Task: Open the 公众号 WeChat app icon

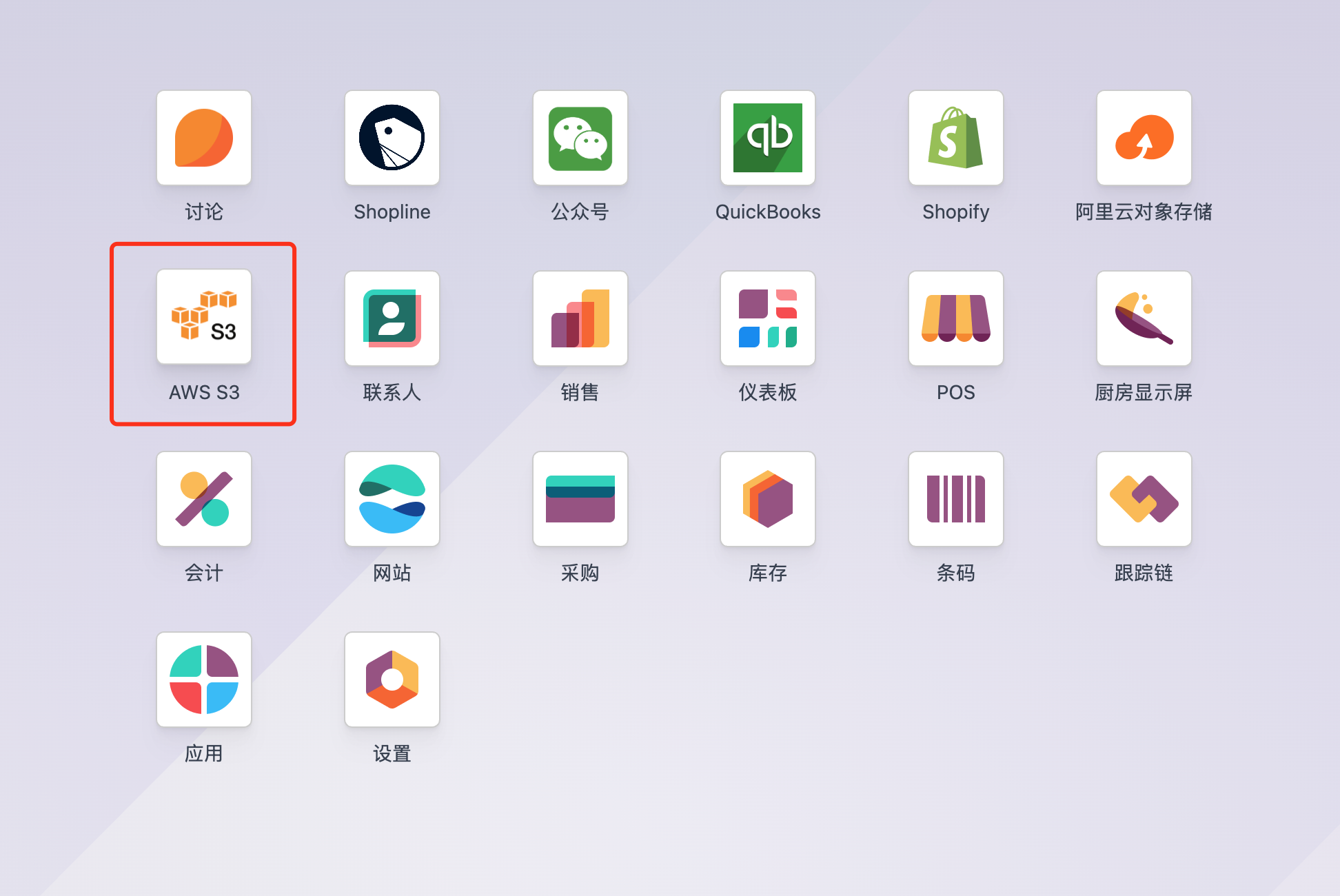Action: click(x=580, y=138)
